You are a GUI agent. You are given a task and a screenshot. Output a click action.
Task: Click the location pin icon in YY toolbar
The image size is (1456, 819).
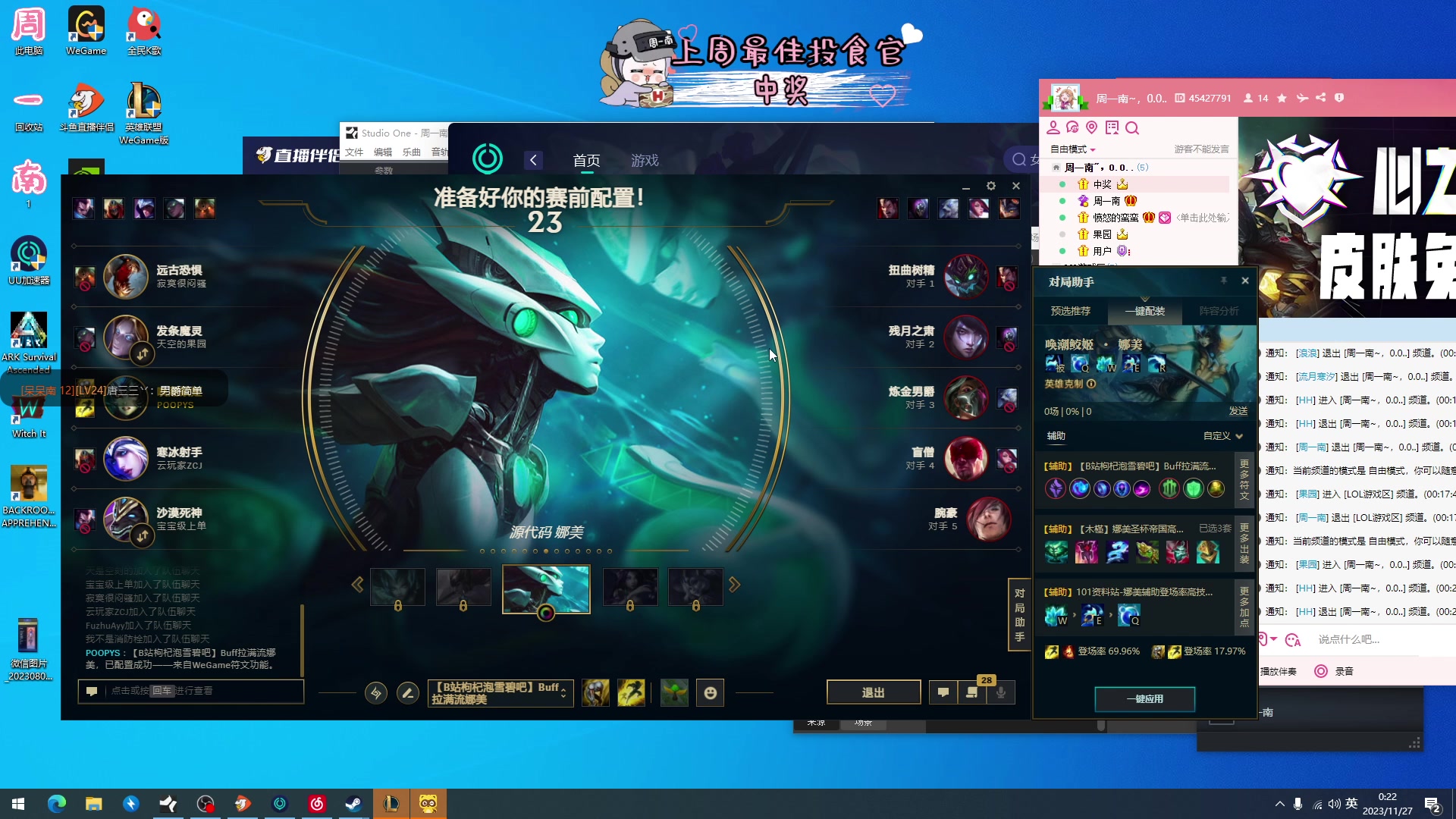click(1092, 127)
